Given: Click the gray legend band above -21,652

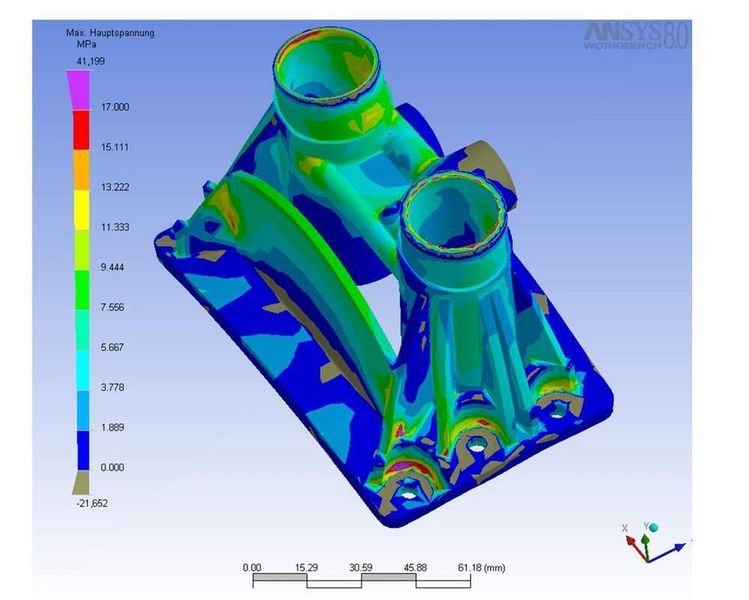Looking at the screenshot, I should coord(82,482).
